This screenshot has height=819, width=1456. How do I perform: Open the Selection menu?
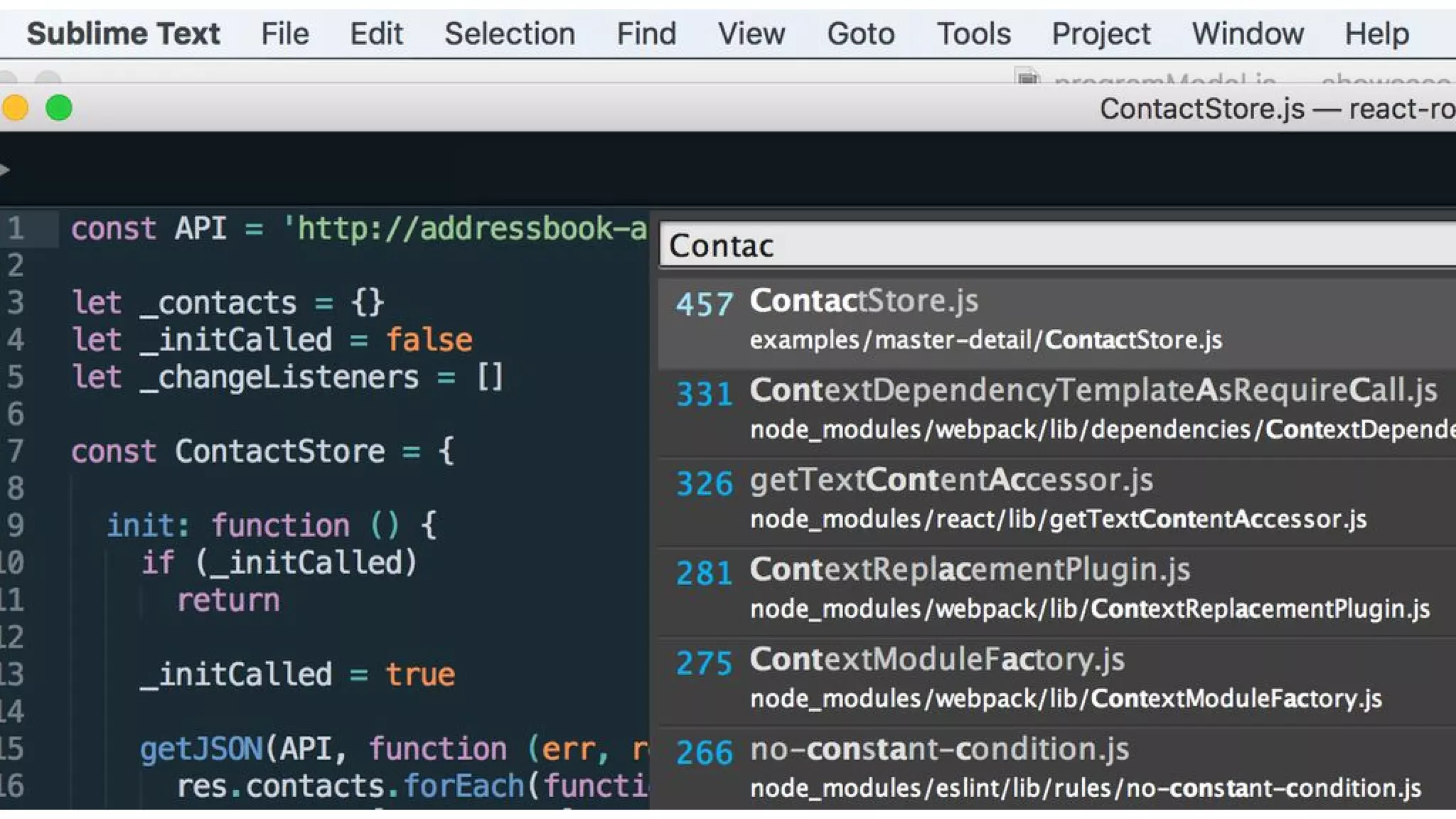pos(510,33)
